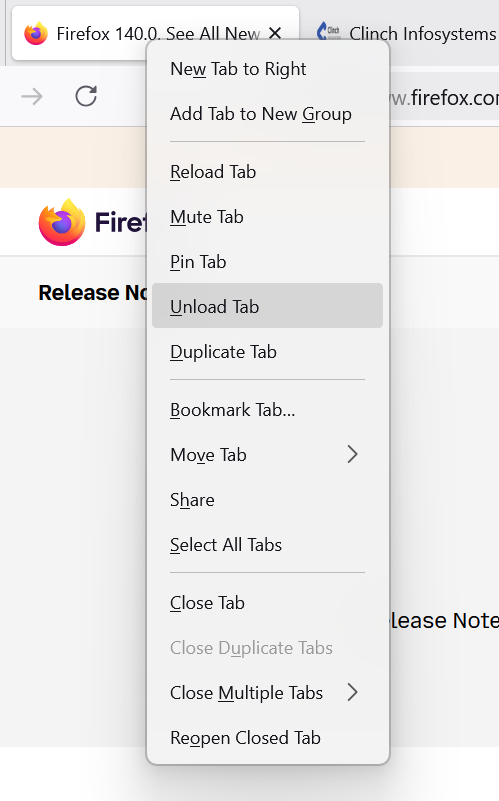Reload page with toolbar refresh icon

(86, 96)
